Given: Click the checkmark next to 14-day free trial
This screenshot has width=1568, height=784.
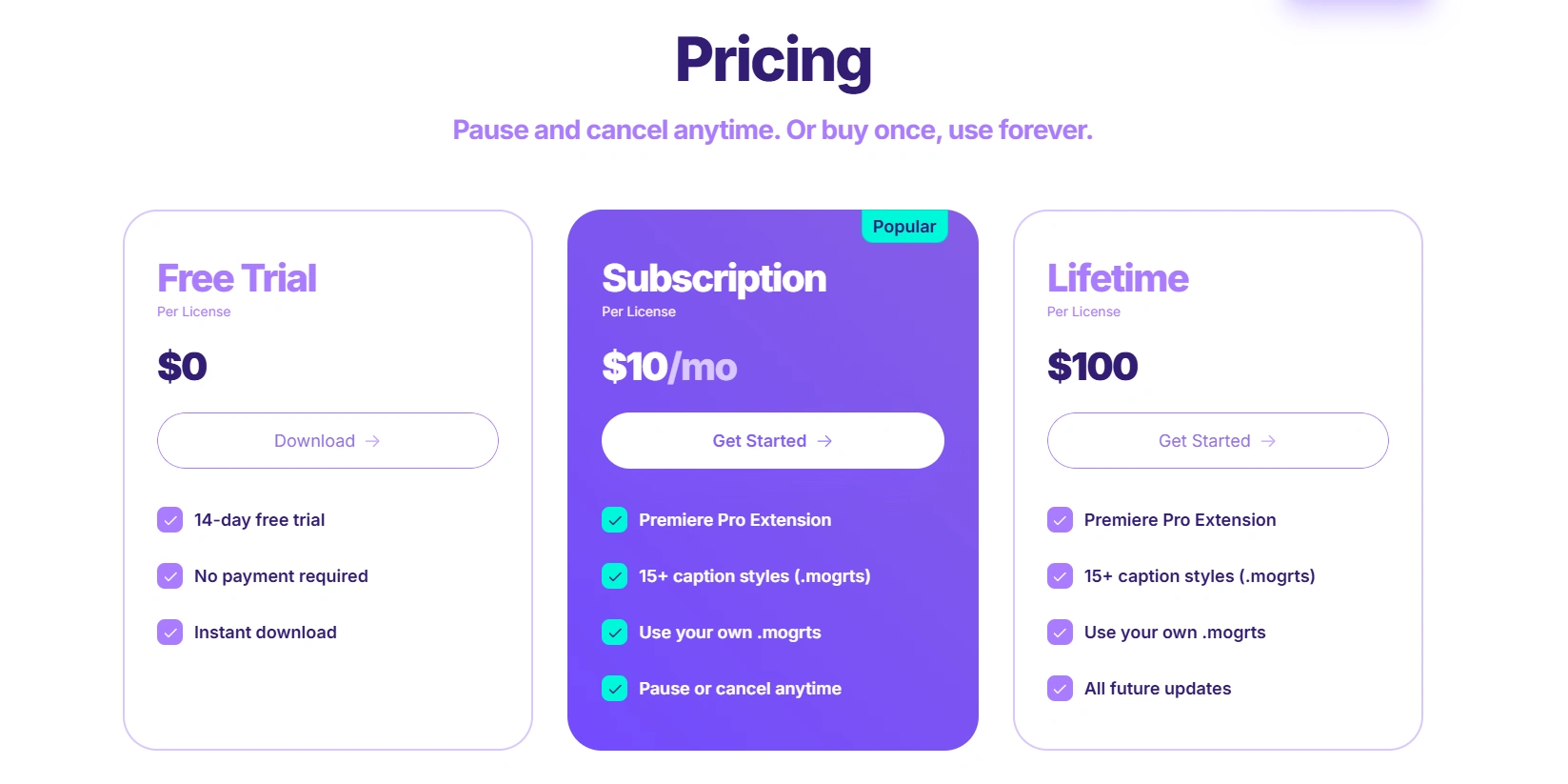Looking at the screenshot, I should click(x=169, y=520).
